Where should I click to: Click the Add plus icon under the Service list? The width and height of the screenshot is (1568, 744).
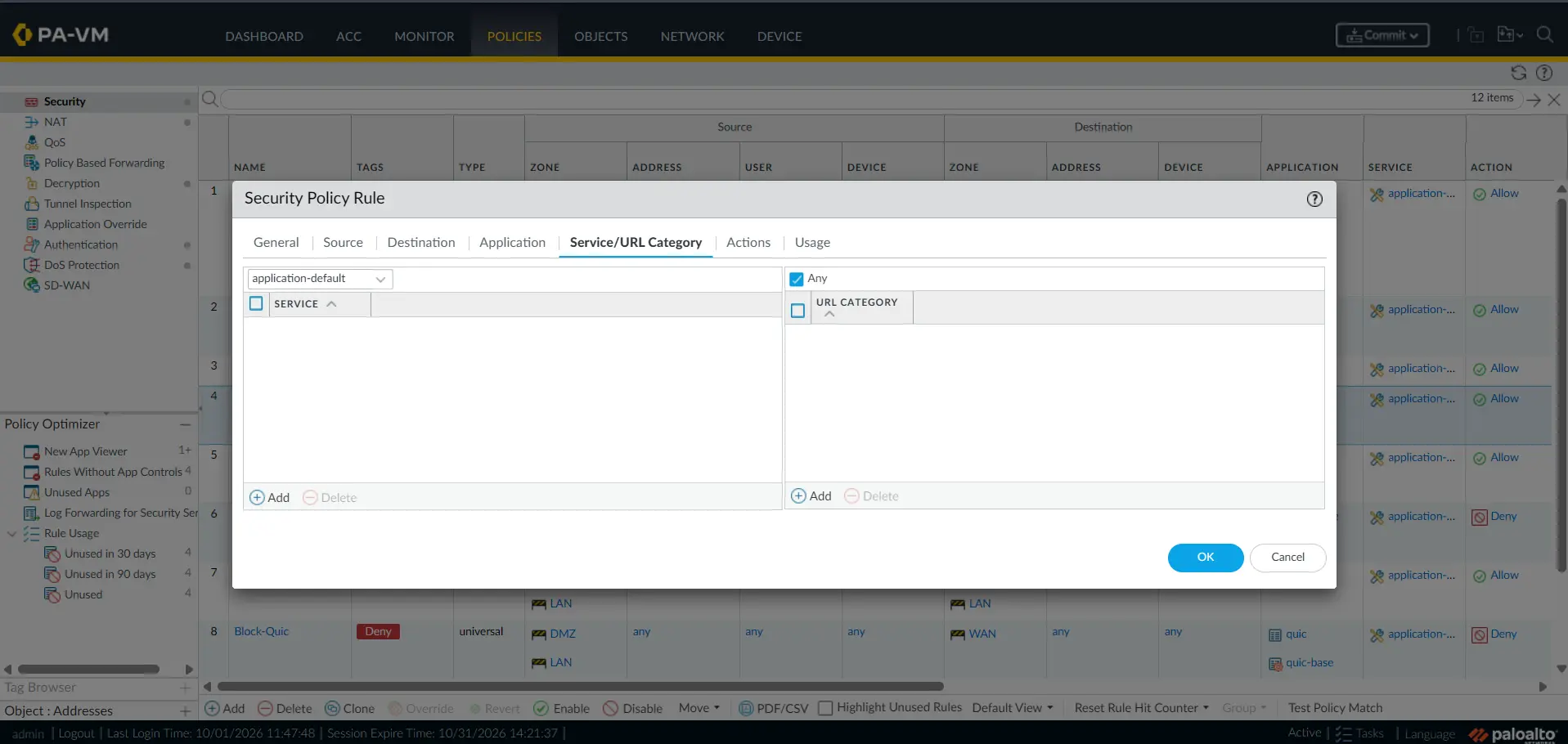(x=257, y=498)
